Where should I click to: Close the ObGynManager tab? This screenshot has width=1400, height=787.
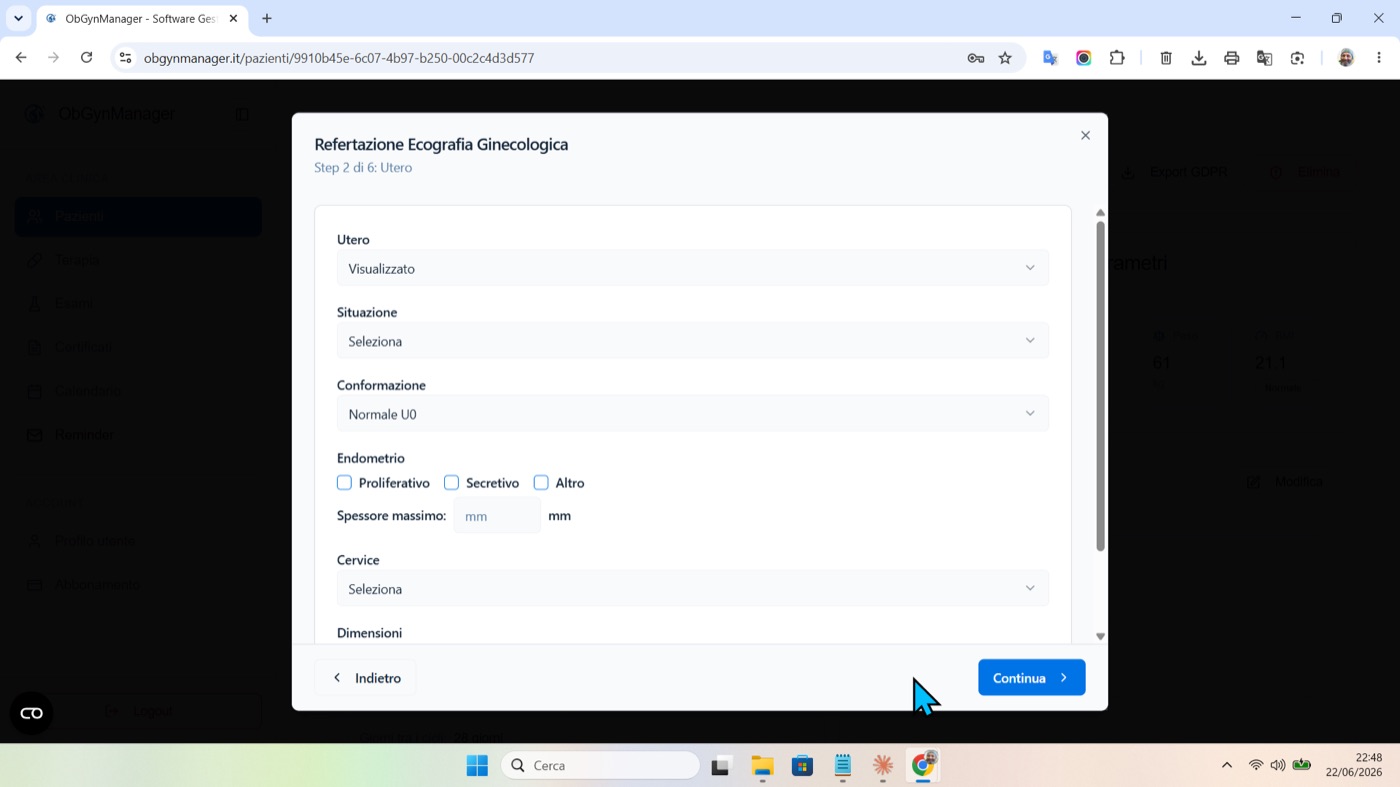pos(233,18)
